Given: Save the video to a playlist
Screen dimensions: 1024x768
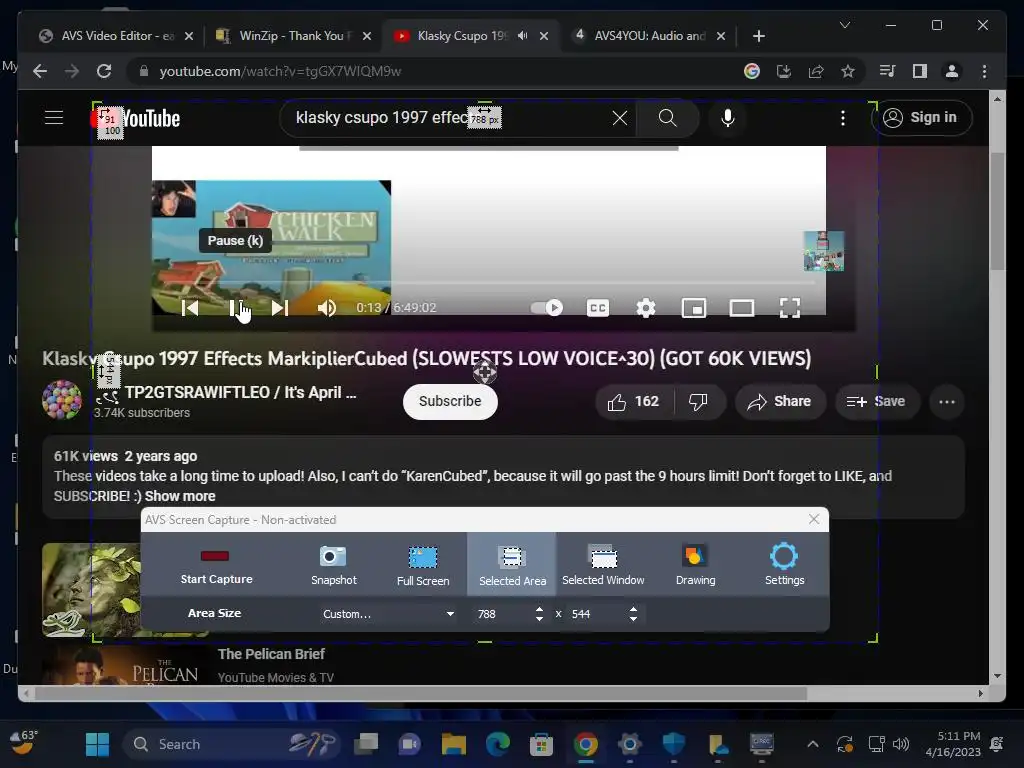Looking at the screenshot, I should (x=876, y=401).
